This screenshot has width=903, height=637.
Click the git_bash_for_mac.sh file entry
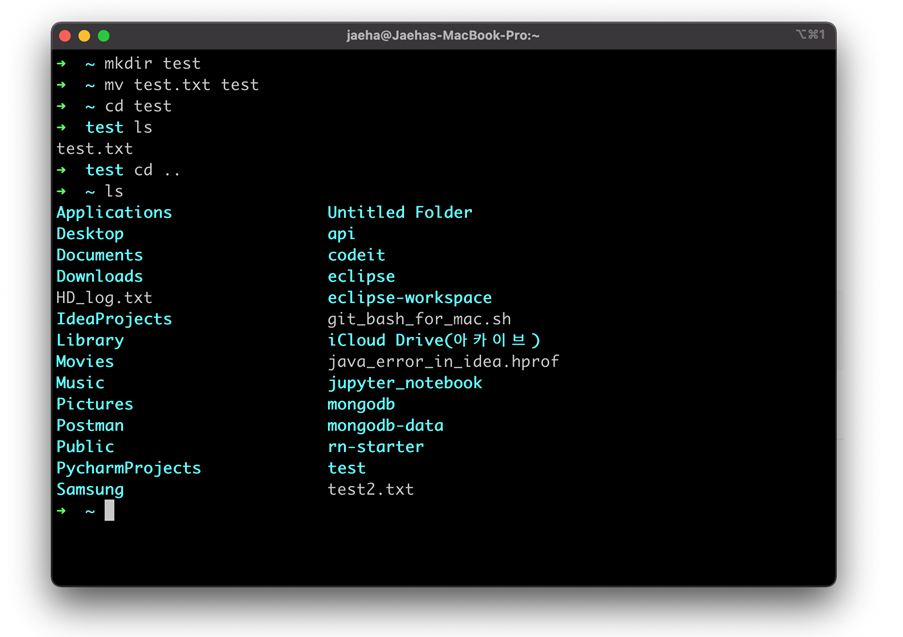[x=419, y=319]
